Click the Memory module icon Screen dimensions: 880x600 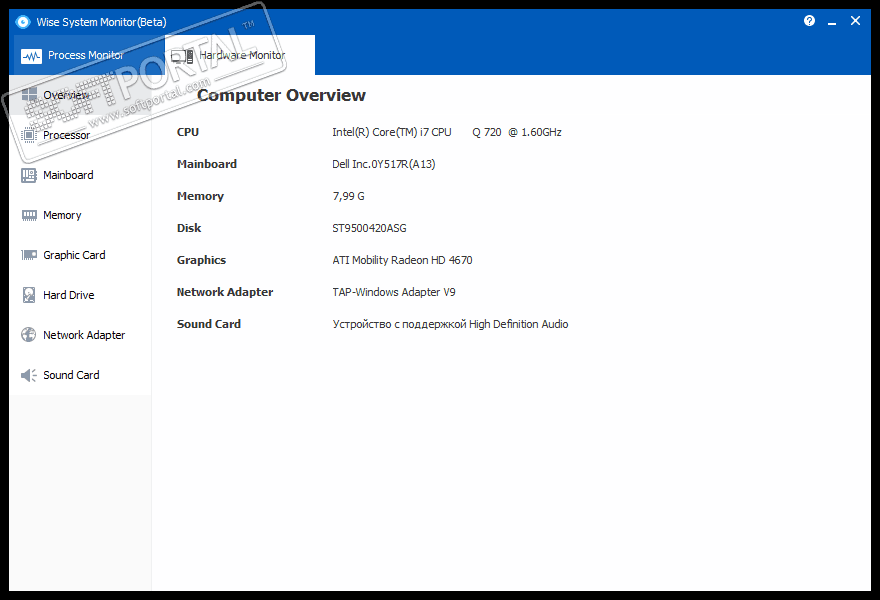(29, 215)
